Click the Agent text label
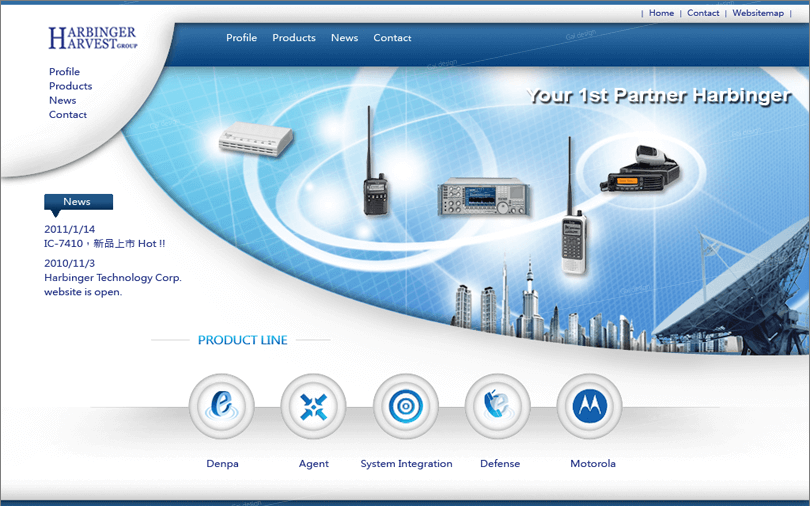The height and width of the screenshot is (506, 810). point(314,464)
